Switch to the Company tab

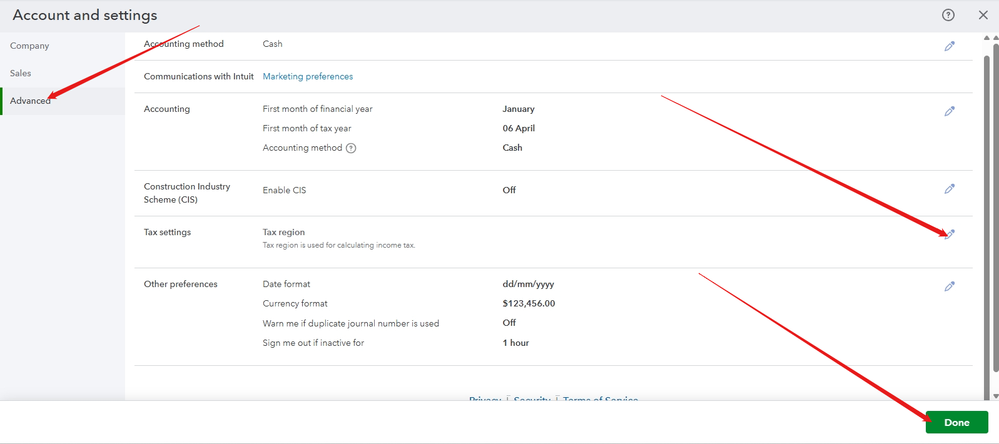point(29,46)
